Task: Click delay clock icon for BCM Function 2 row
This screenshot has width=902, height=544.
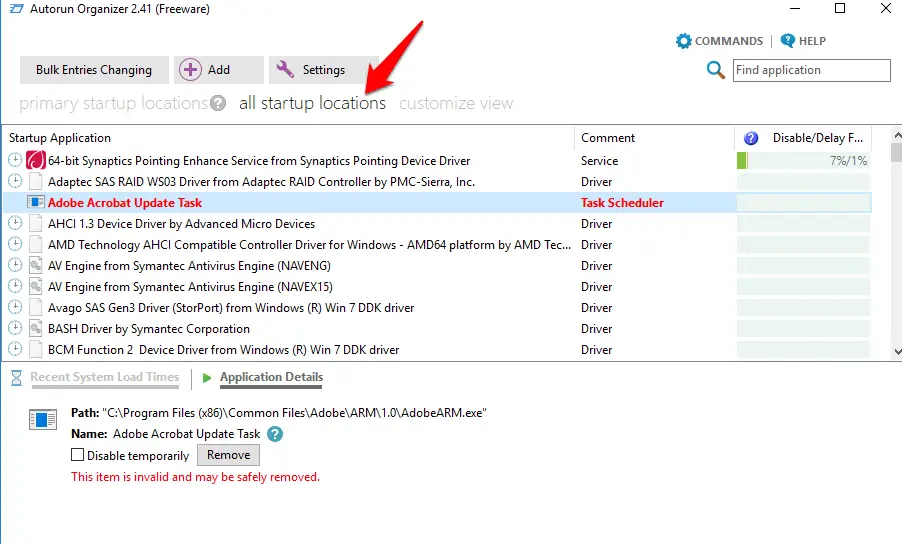Action: pos(15,349)
